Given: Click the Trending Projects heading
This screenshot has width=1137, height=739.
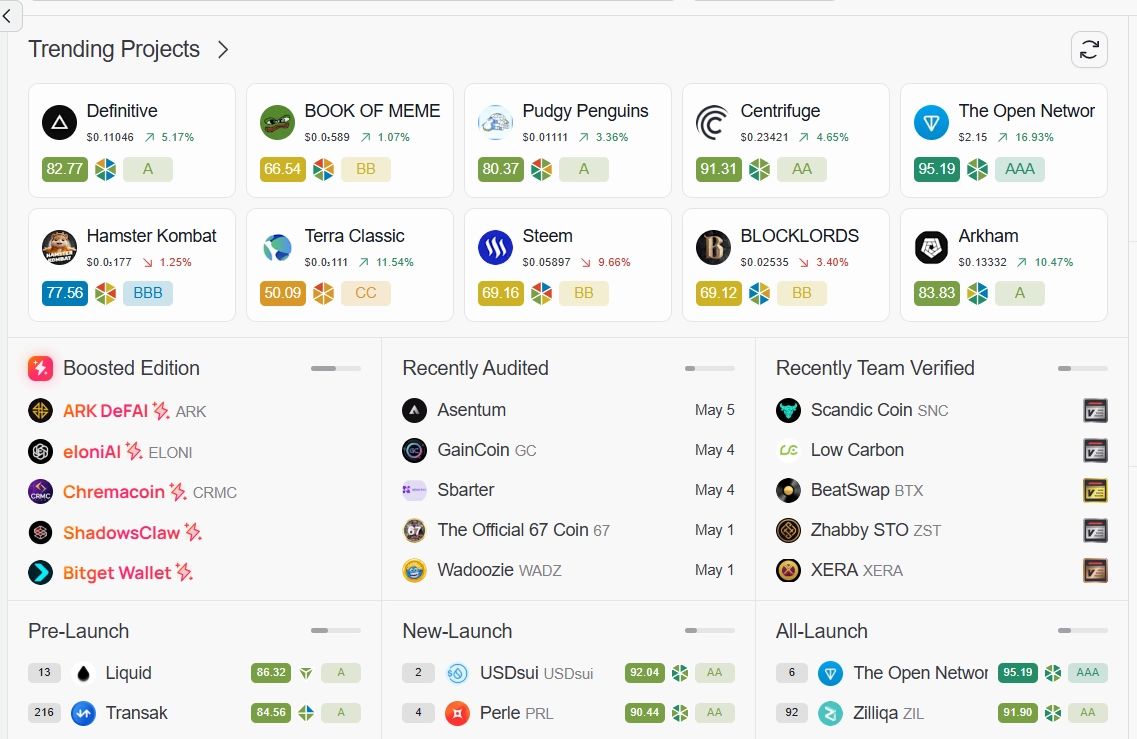Looking at the screenshot, I should (x=114, y=49).
